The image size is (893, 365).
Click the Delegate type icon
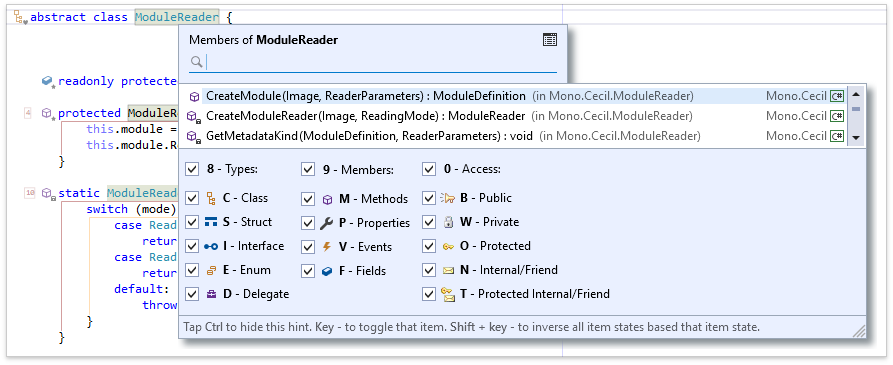(x=211, y=294)
